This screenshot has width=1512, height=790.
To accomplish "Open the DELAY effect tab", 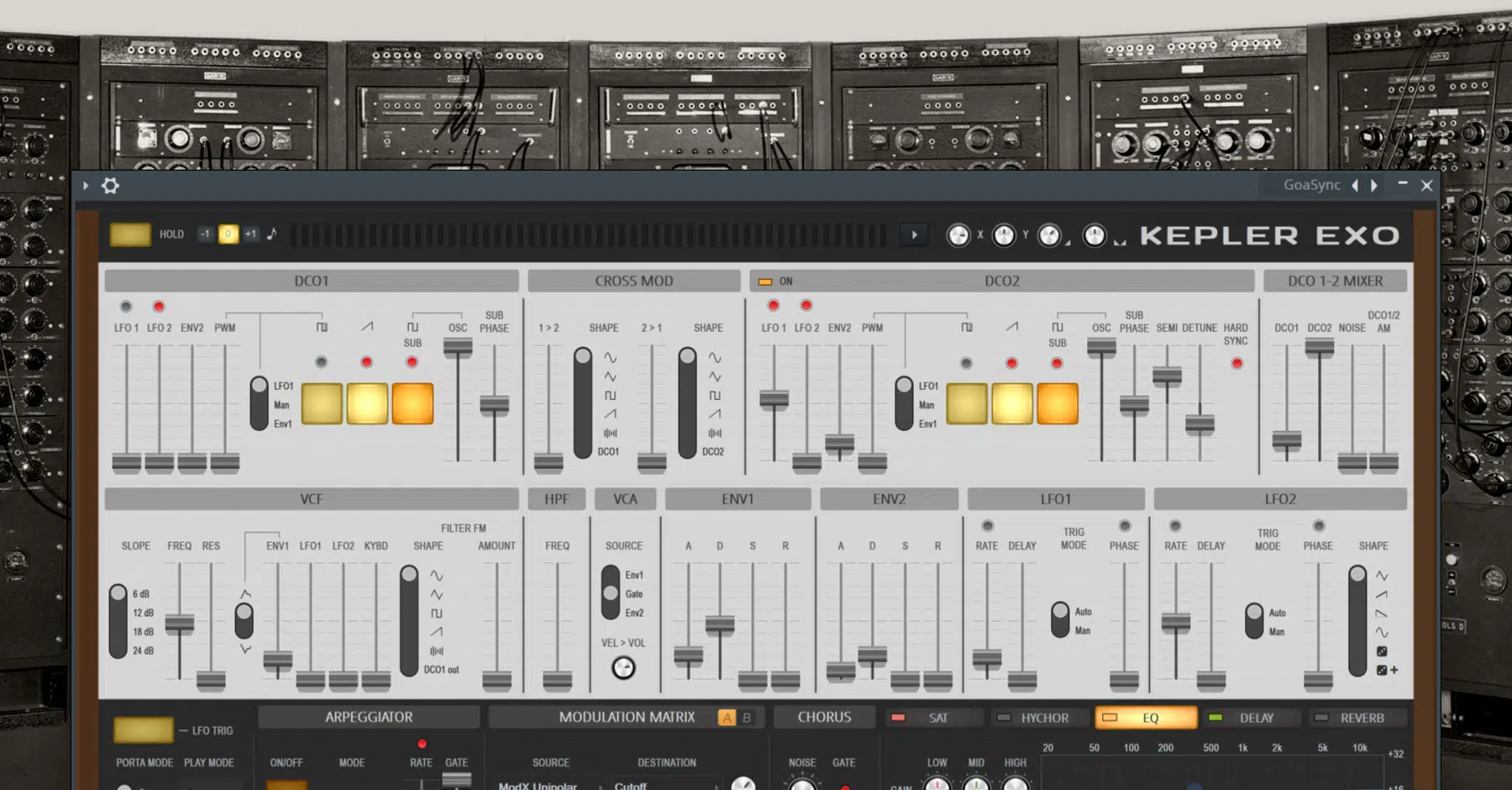I will 1252,718.
